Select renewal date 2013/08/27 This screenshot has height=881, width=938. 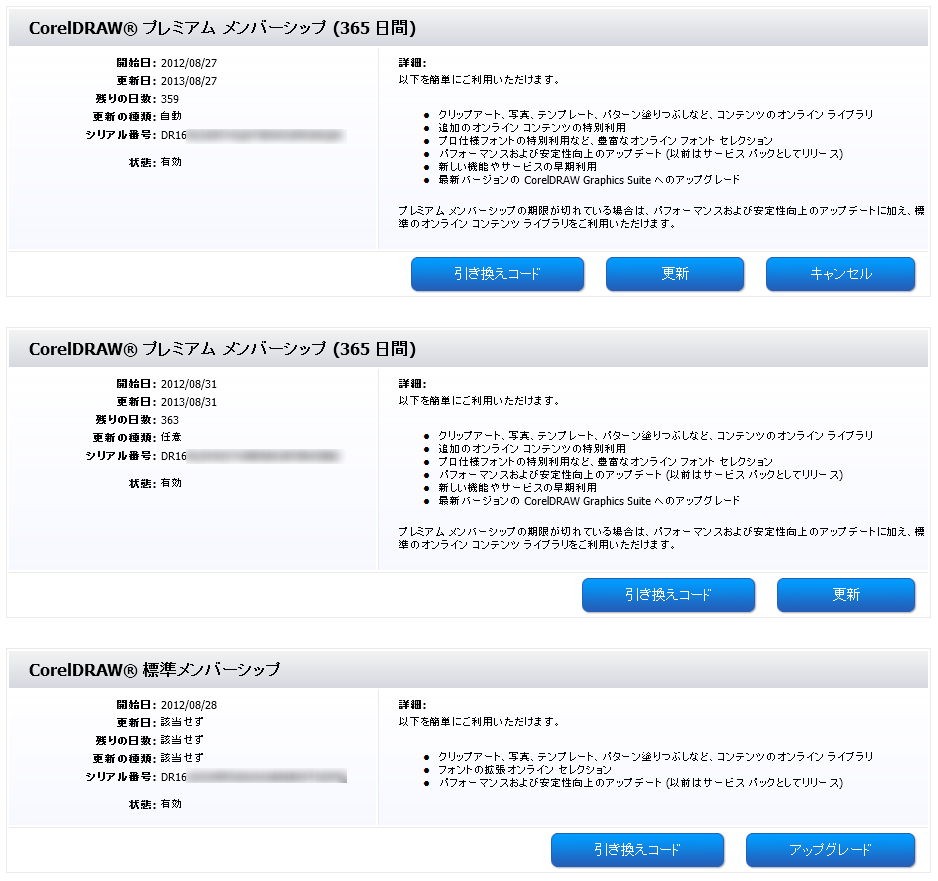click(189, 81)
